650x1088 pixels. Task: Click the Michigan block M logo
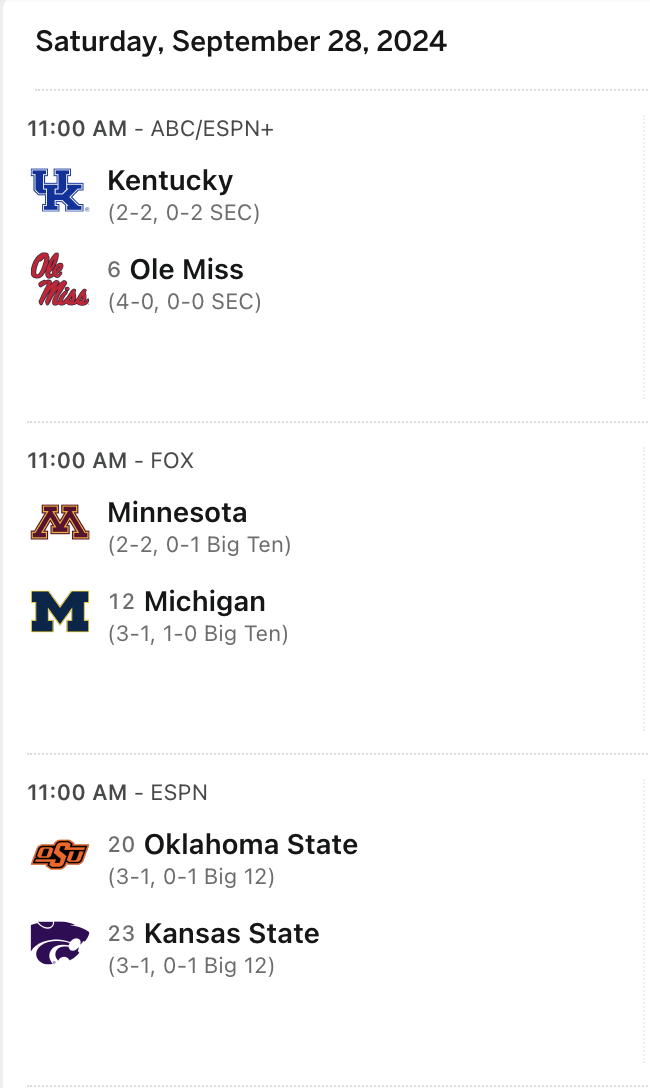click(x=60, y=611)
